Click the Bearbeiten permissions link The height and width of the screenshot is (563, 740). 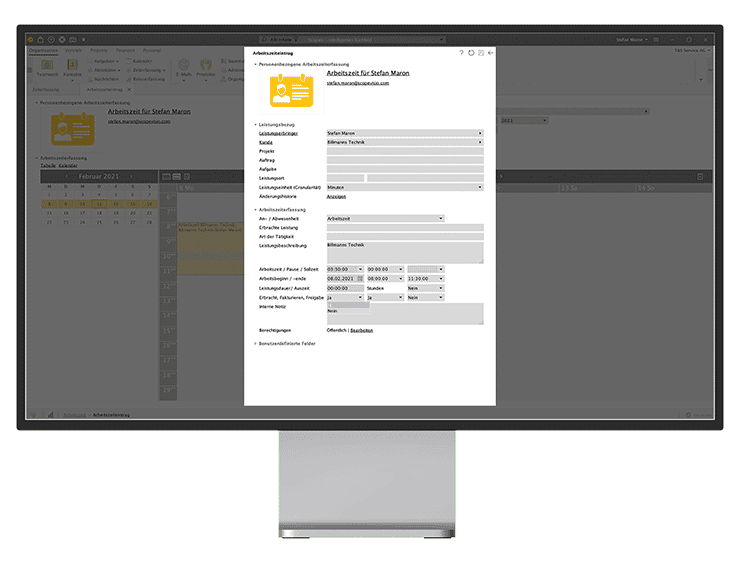pos(362,329)
